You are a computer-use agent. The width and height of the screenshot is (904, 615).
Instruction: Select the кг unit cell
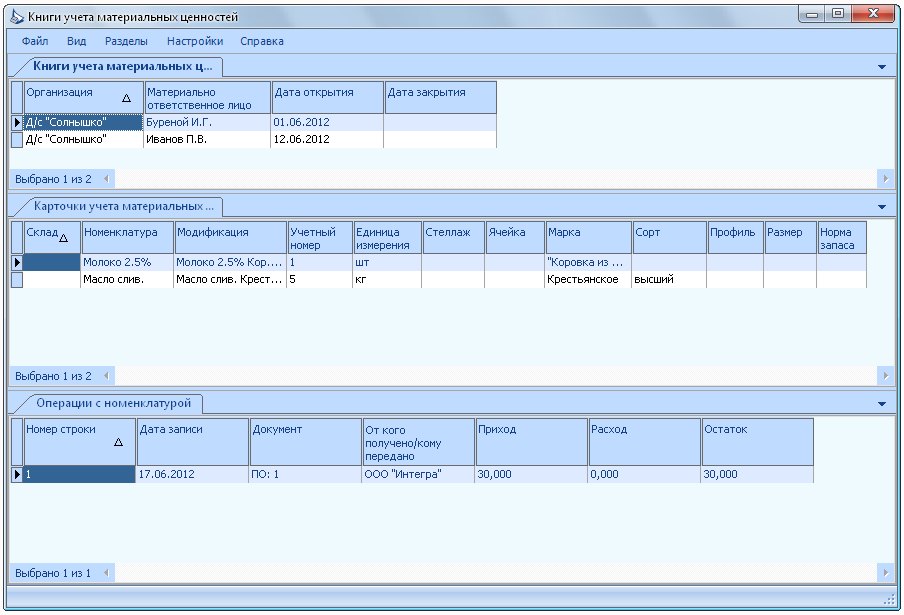pyautogui.click(x=387, y=279)
